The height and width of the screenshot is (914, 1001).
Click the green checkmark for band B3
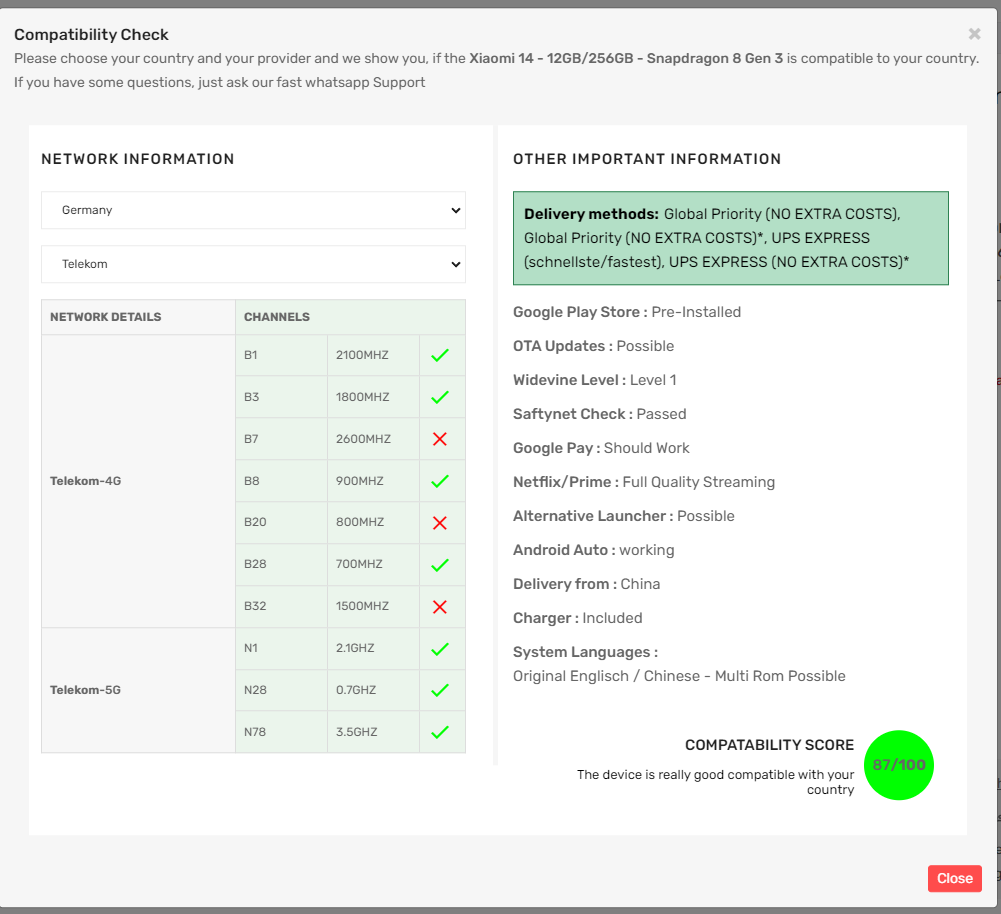point(439,397)
